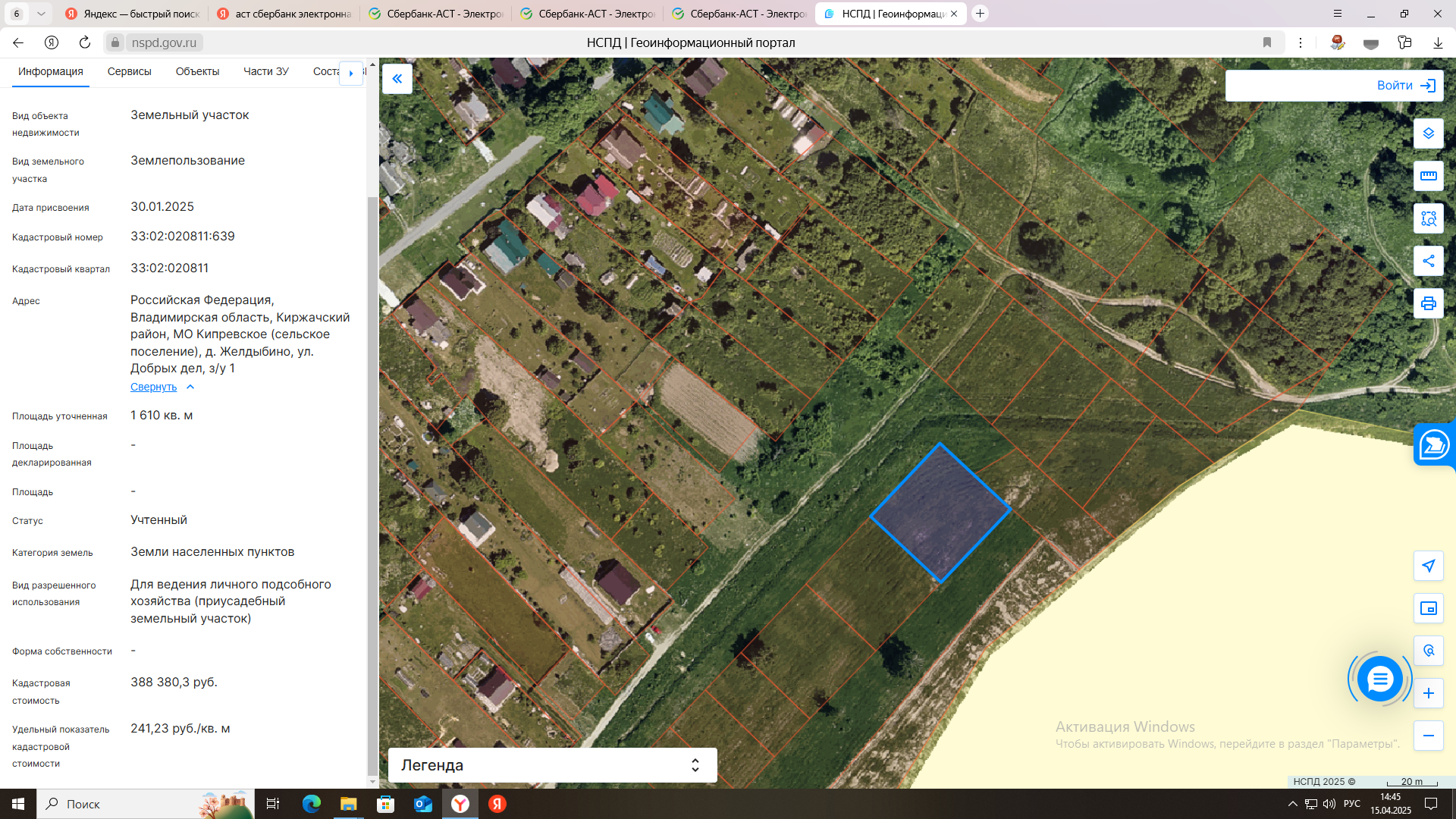
Task: Open the online chat bubble
Action: tap(1379, 679)
